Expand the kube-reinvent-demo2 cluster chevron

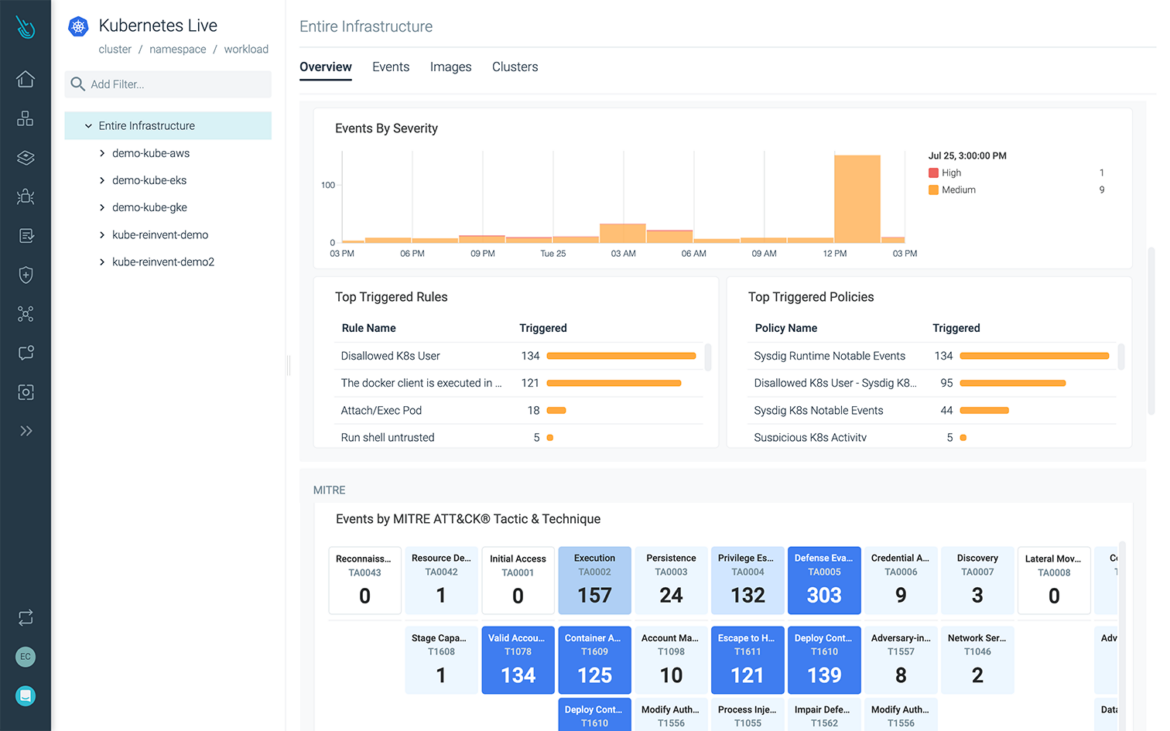[102, 262]
